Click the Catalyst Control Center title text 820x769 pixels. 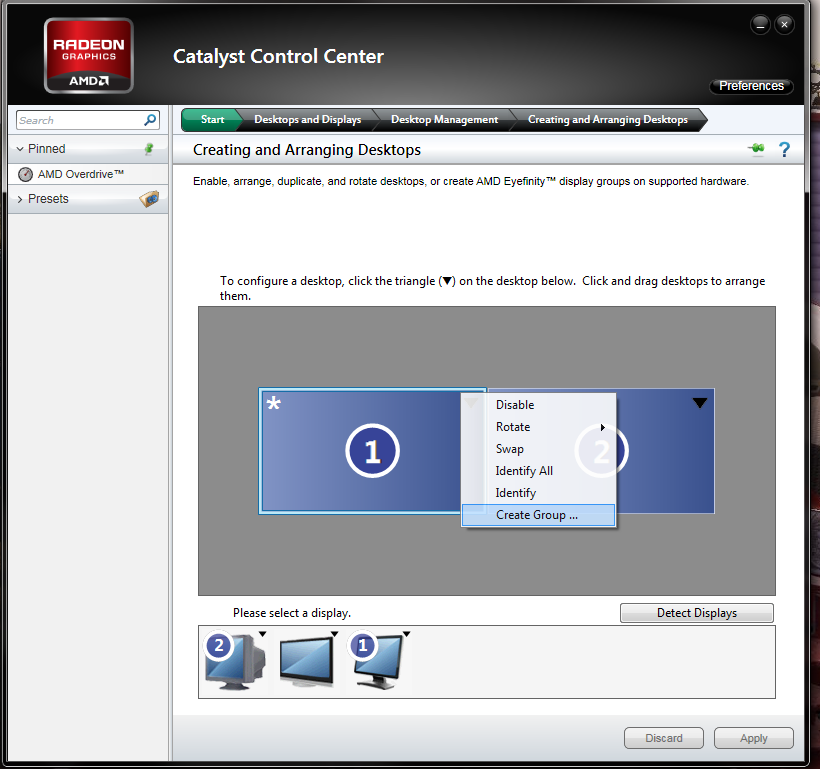278,56
